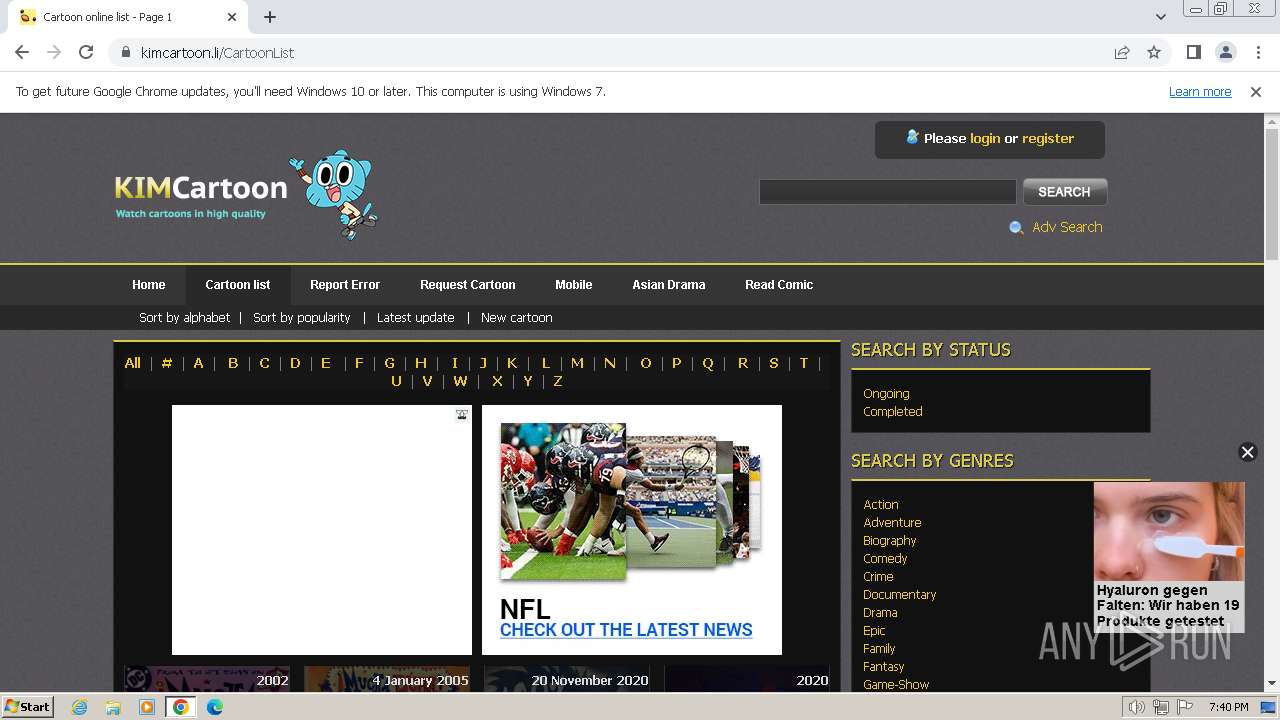Filter cartoons starting with Z
The width and height of the screenshot is (1280, 720).
point(557,381)
